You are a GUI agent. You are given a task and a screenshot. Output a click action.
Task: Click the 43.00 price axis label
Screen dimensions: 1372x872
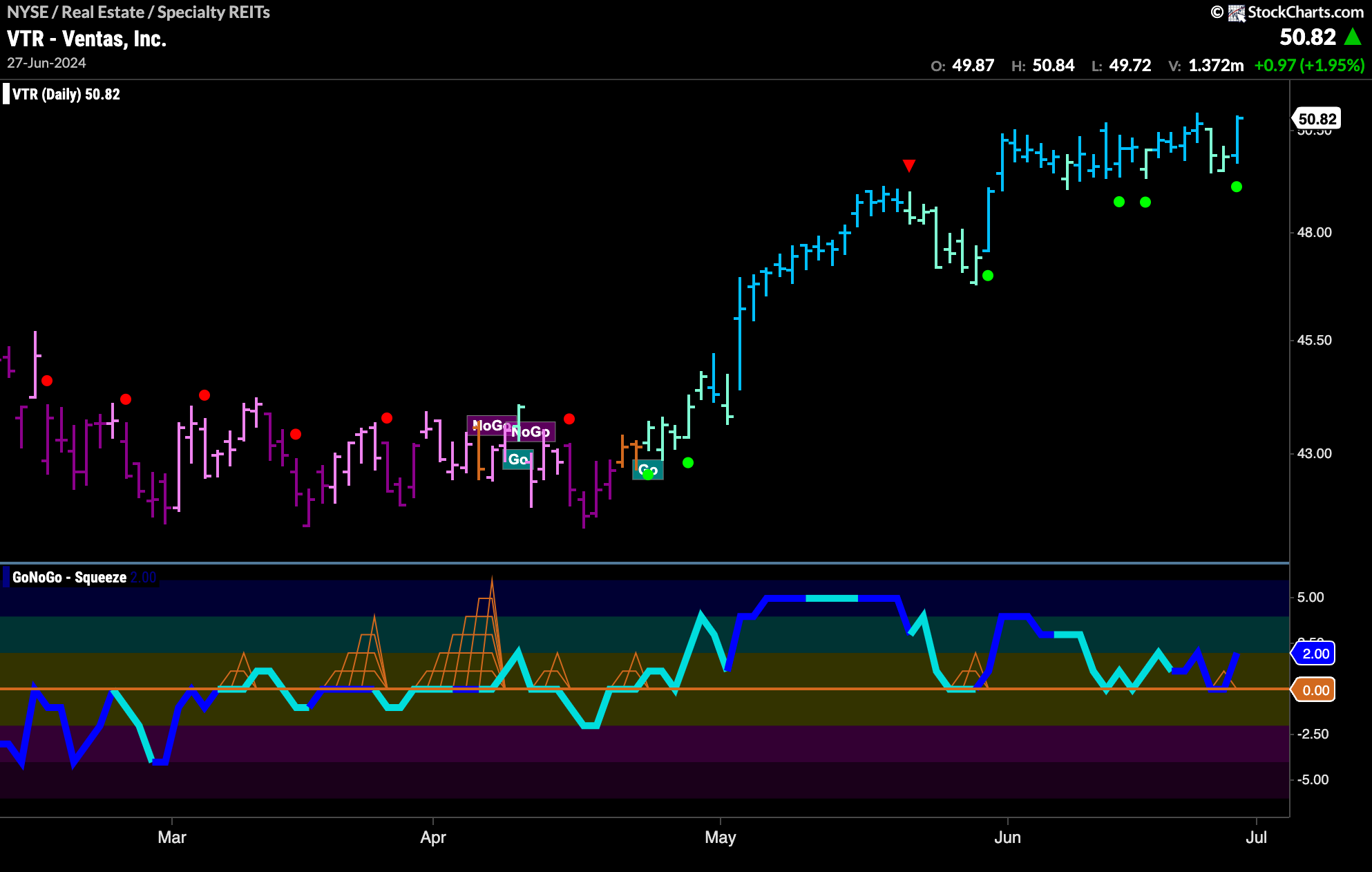(x=1314, y=454)
